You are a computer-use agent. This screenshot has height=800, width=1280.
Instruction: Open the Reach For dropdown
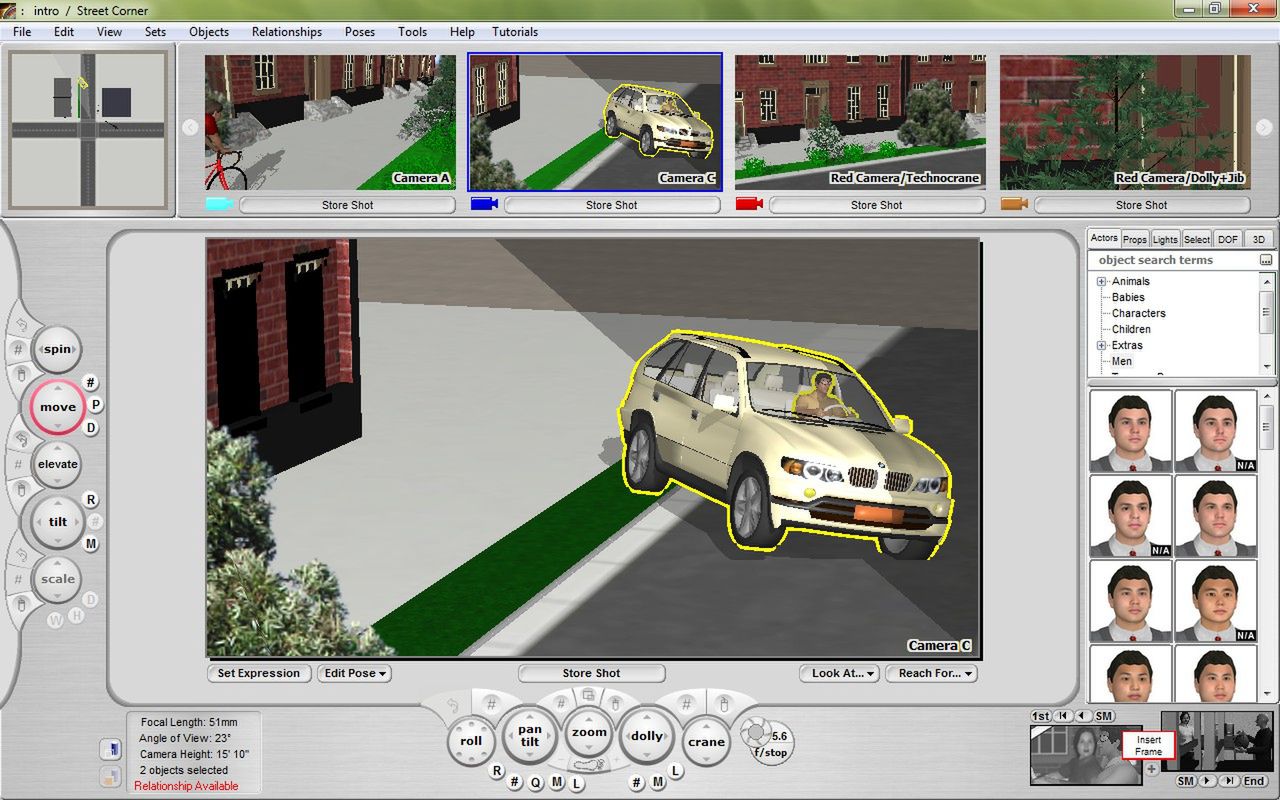pos(931,673)
